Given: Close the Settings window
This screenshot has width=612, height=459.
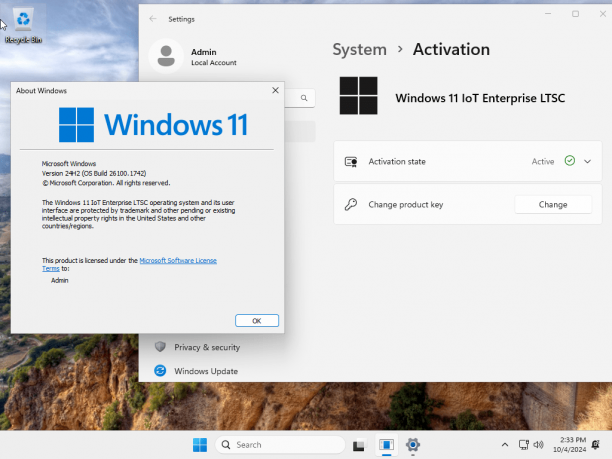Looking at the screenshot, I should tap(602, 14).
